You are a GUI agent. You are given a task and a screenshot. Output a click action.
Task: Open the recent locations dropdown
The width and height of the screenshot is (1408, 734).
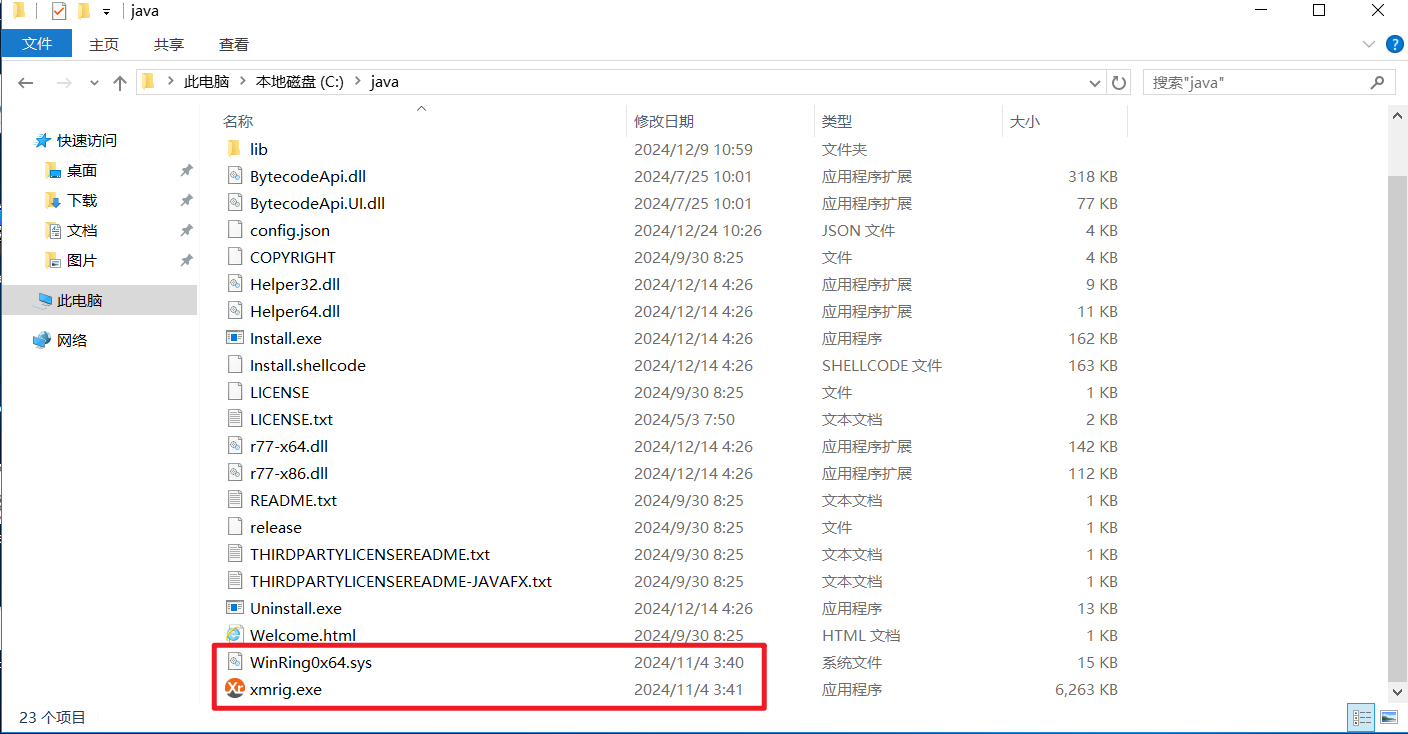coord(94,83)
